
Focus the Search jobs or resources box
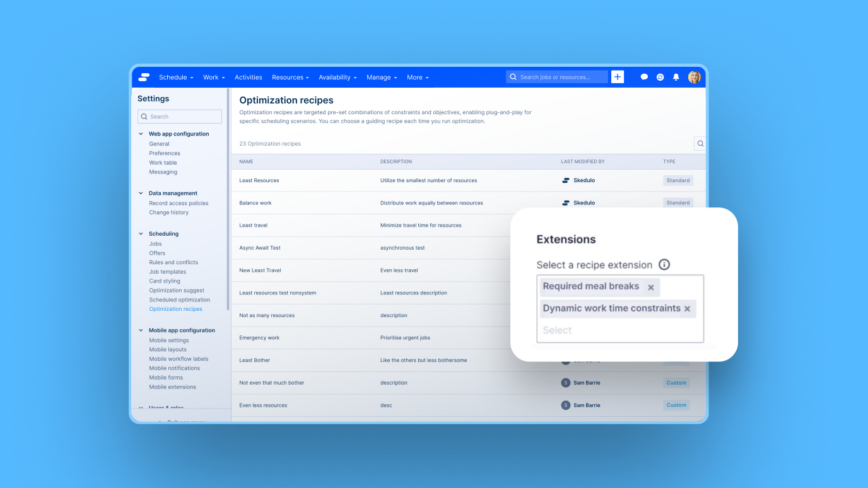click(x=557, y=77)
